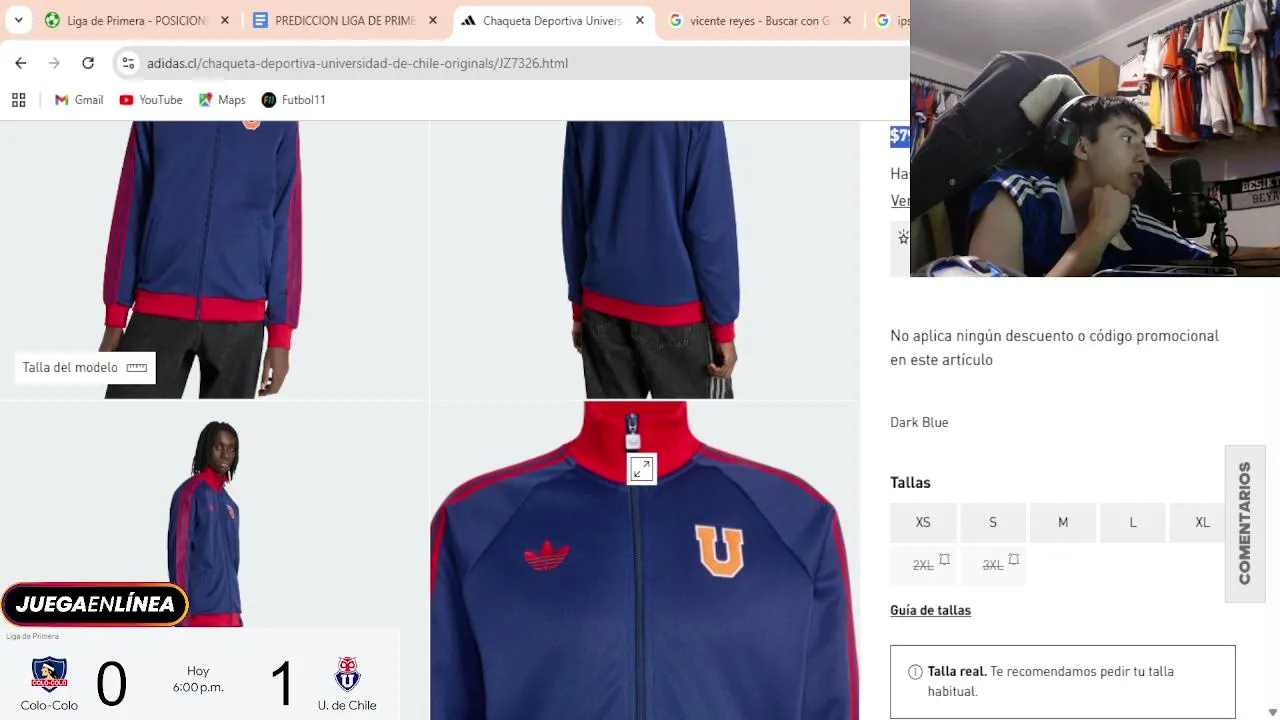
Task: Click the Talla del modelo button
Action: [85, 367]
